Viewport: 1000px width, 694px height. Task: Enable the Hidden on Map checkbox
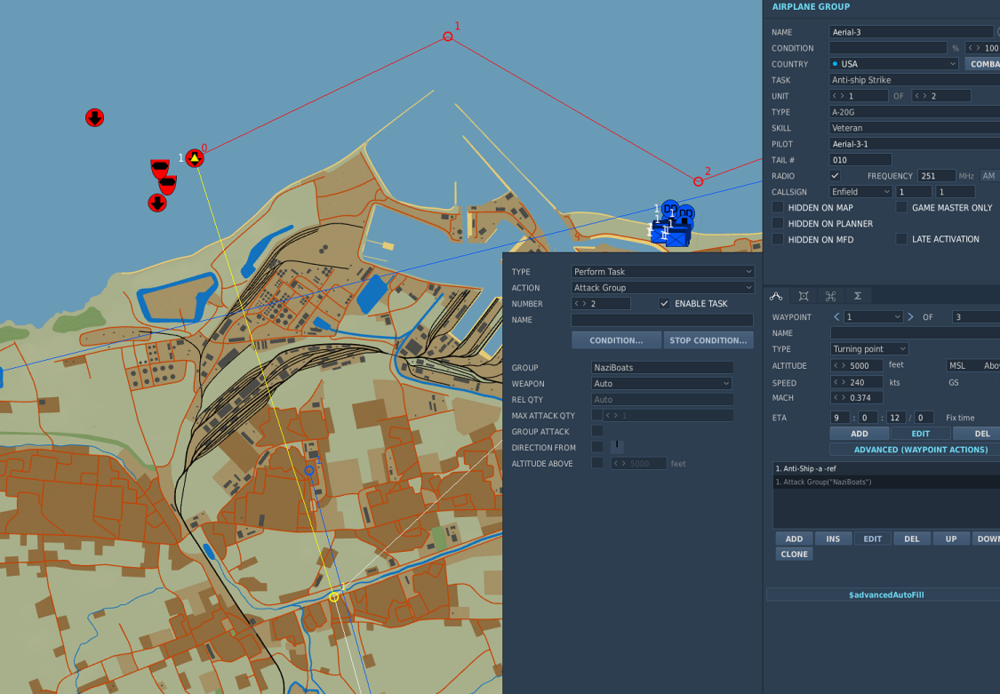[x=778, y=208]
